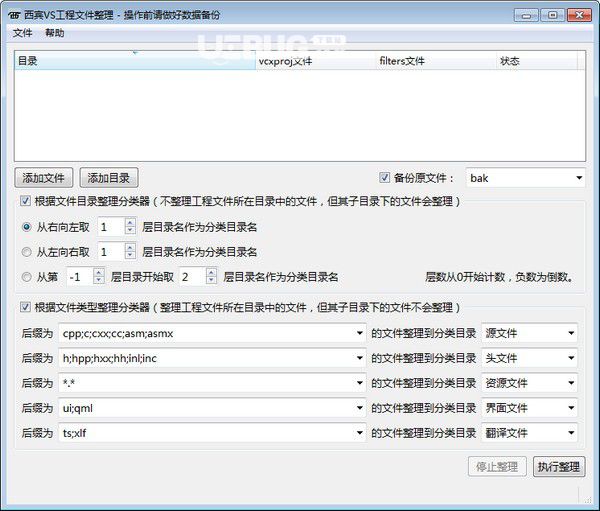The height and width of the screenshot is (511, 600).
Task: Increase the -1 start level spinner
Action: [x=99, y=272]
